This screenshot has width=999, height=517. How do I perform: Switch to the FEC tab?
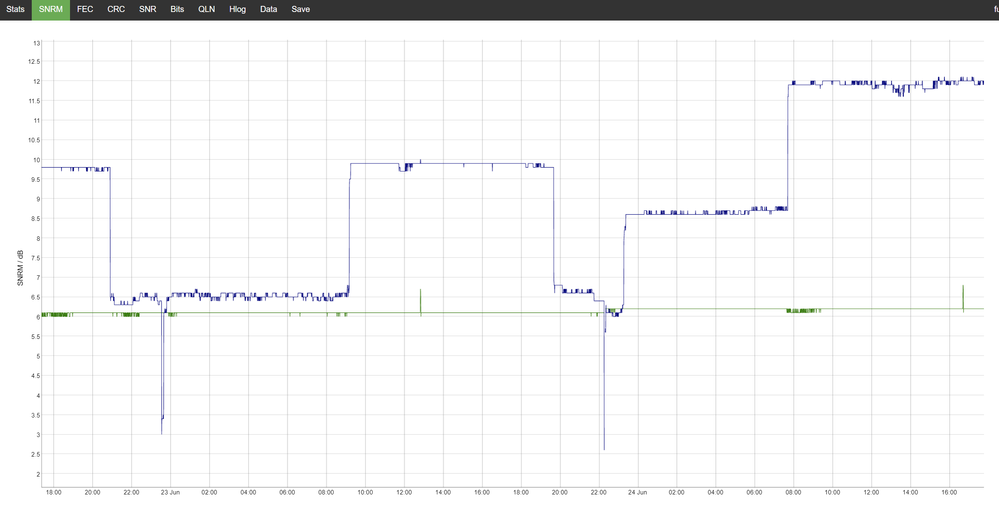point(85,9)
